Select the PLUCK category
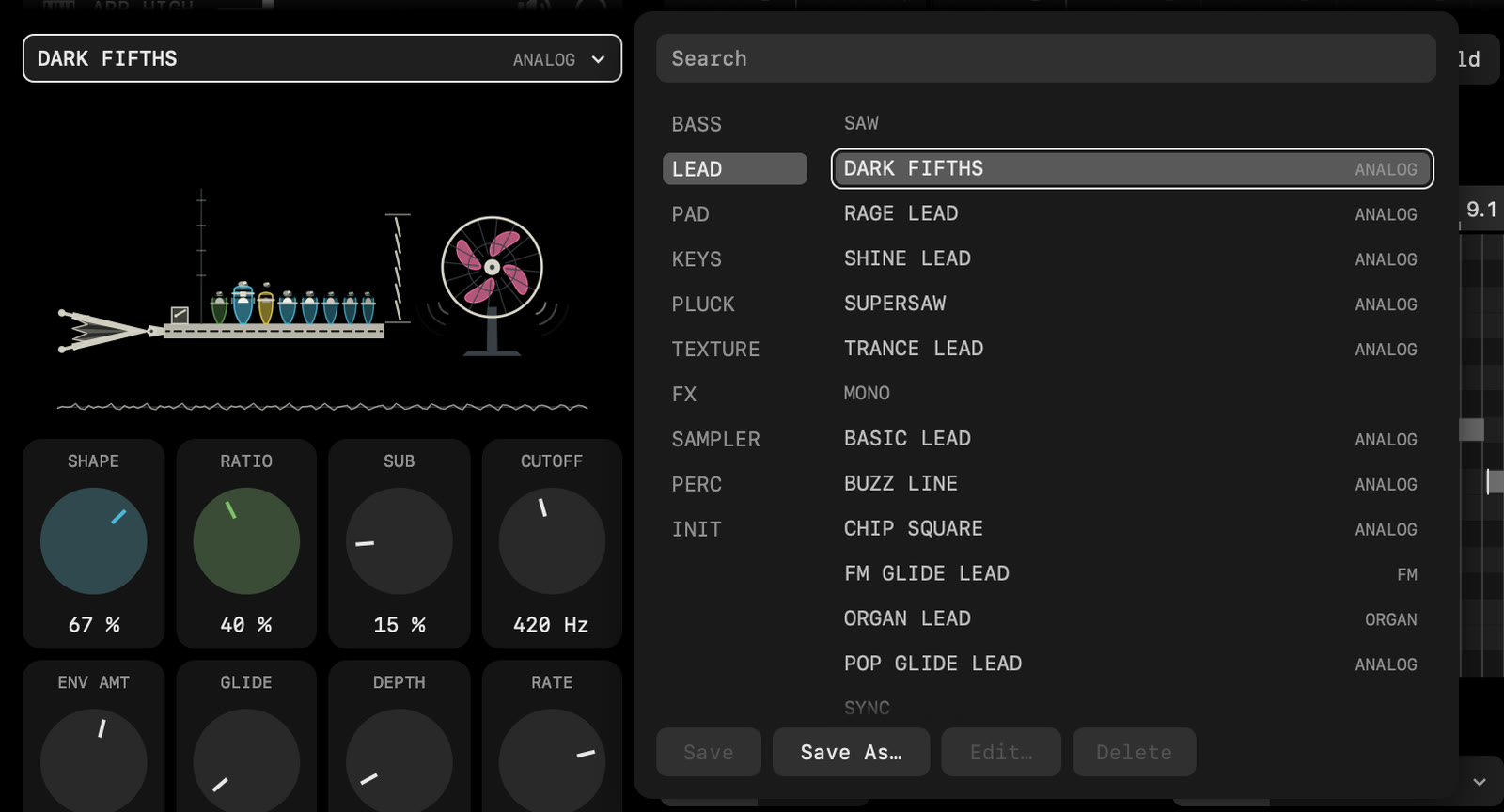This screenshot has width=1504, height=812. point(734,304)
